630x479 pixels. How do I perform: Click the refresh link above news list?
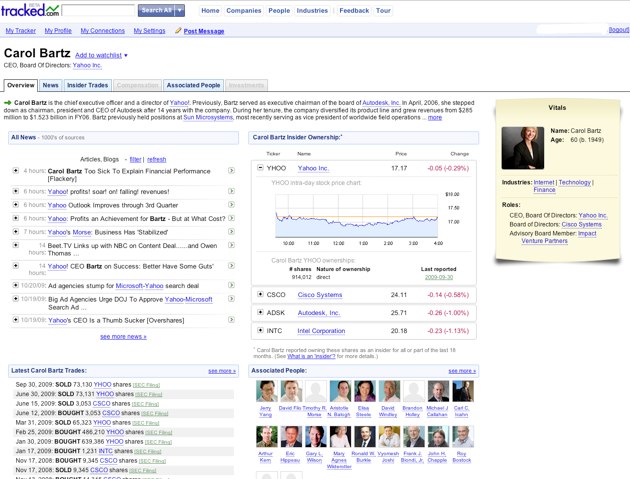tap(156, 159)
